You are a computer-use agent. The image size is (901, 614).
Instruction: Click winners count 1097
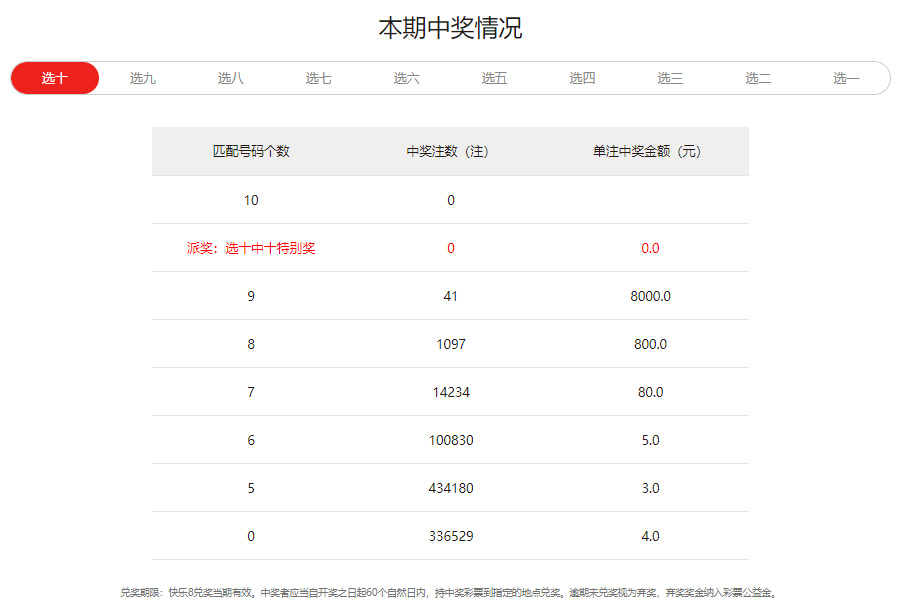tap(451, 344)
